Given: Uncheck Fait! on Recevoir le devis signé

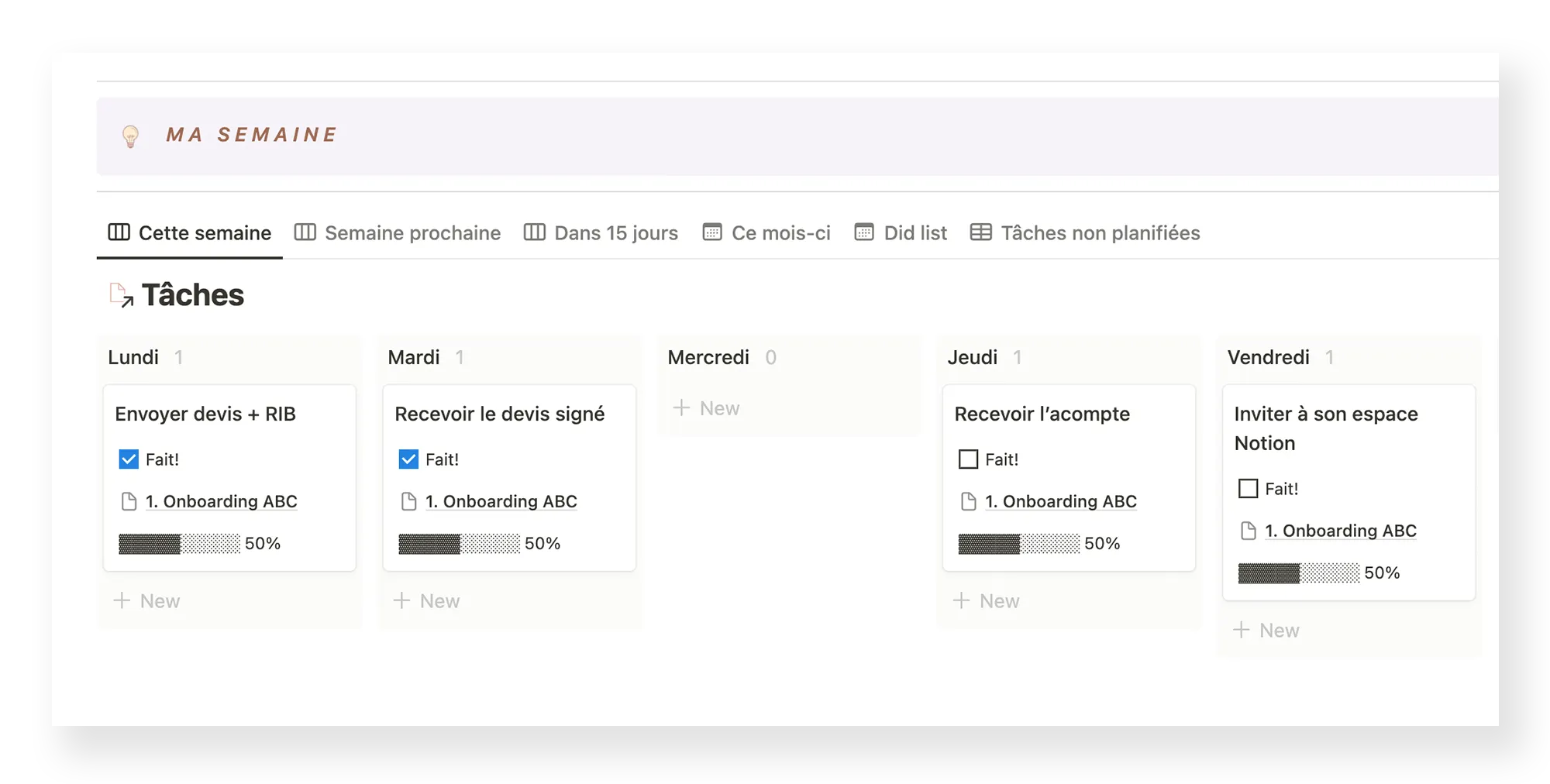Looking at the screenshot, I should 408,459.
